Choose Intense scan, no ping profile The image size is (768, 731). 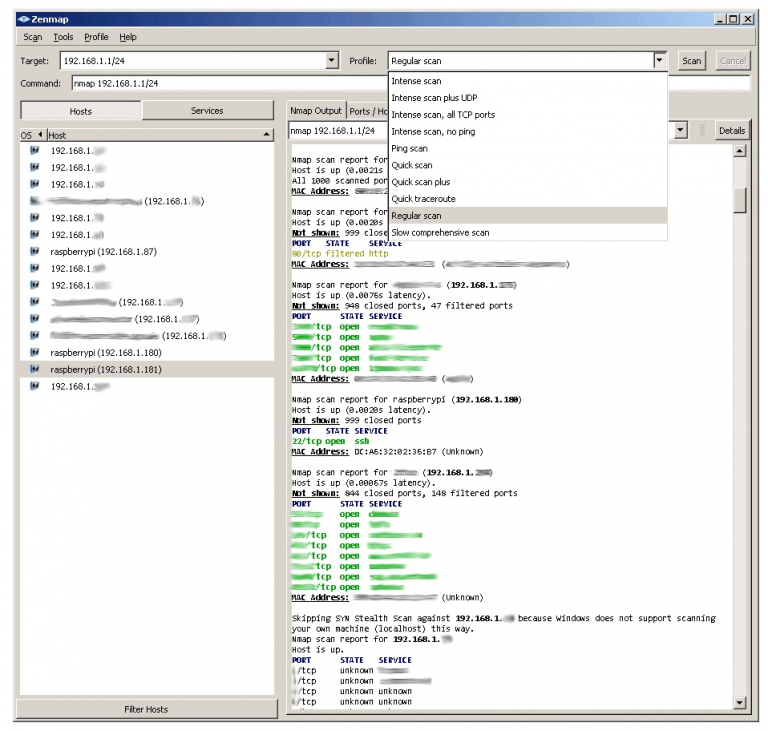(528, 131)
